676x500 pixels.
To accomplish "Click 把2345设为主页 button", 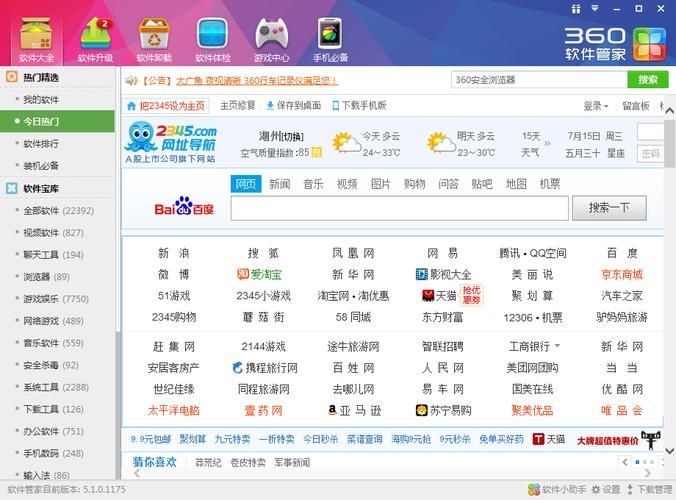I will [x=166, y=106].
